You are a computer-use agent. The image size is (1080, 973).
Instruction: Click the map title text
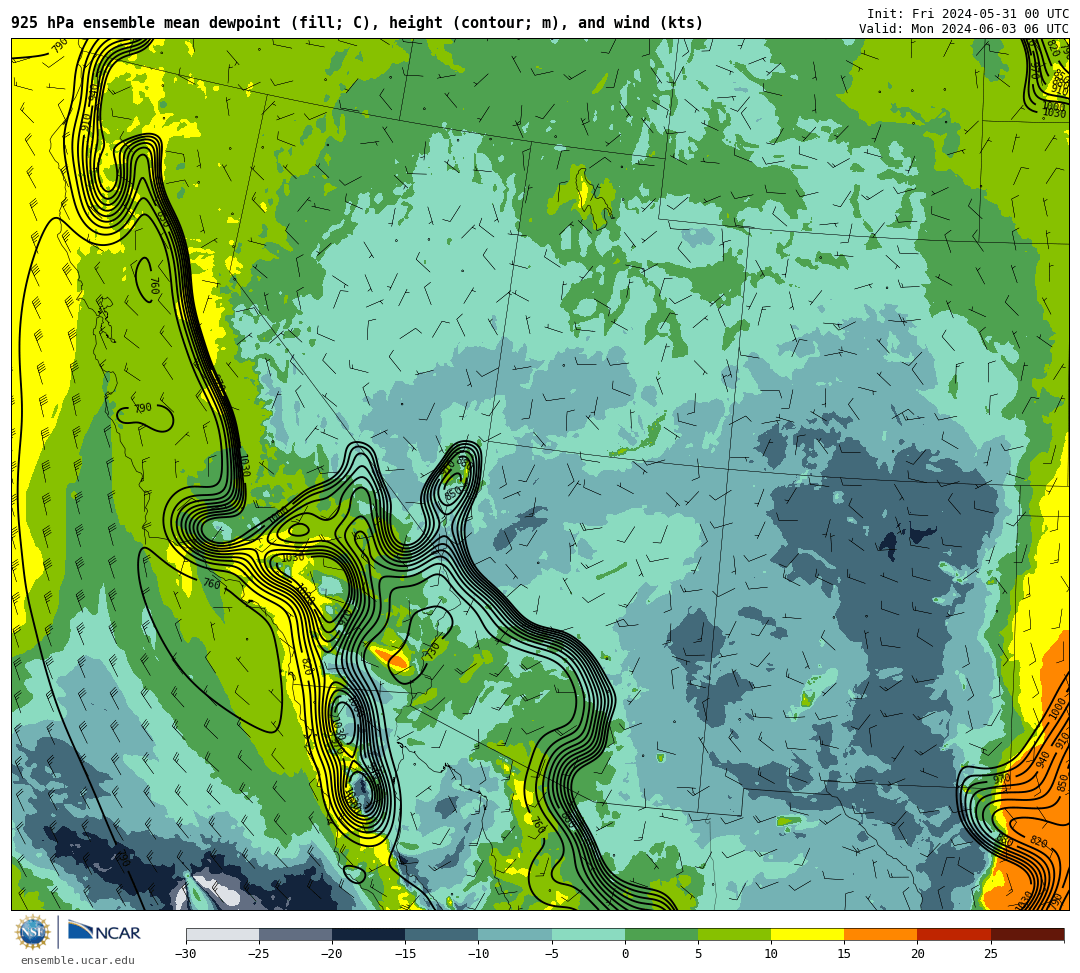click(357, 23)
